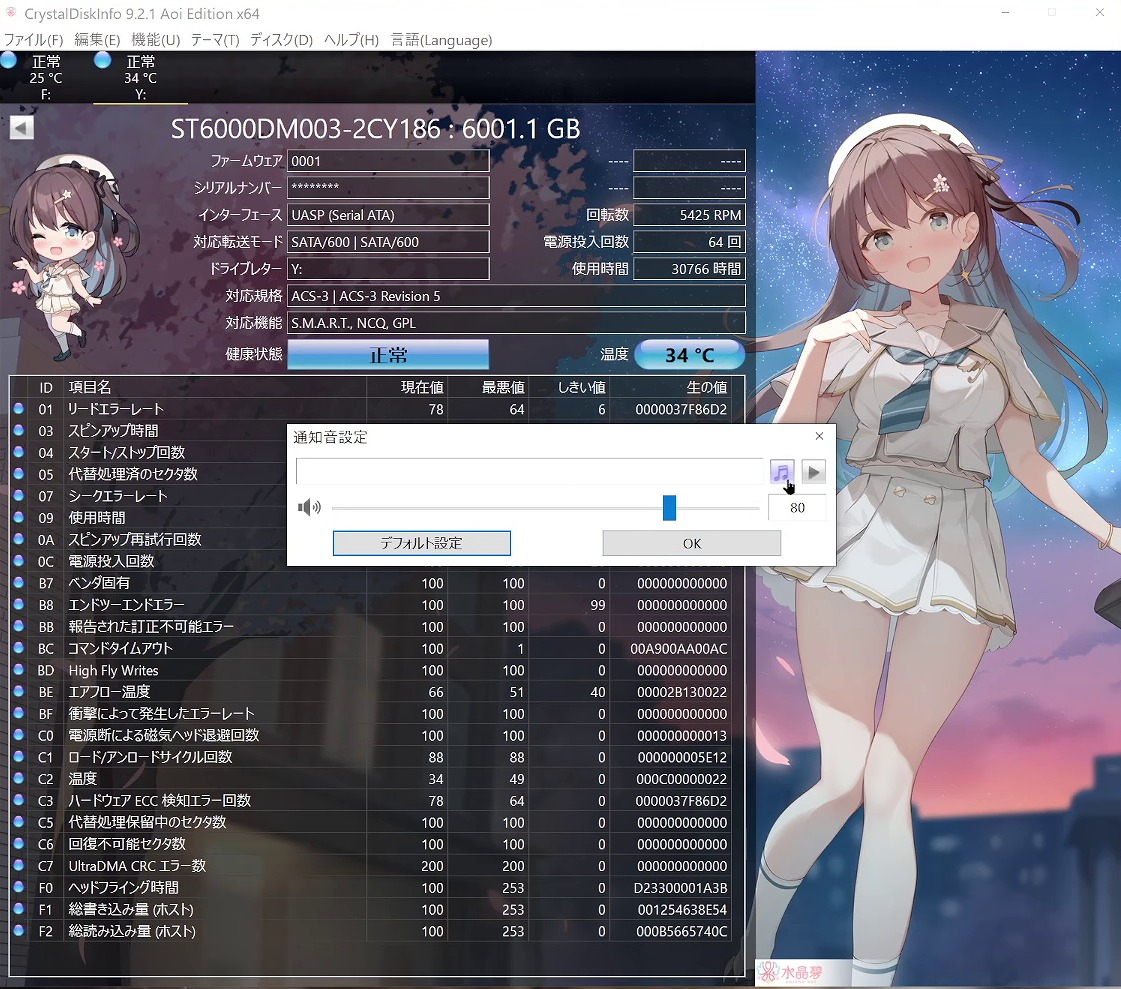Click status dot for C3 ハードウェア ECC row
This screenshot has width=1121, height=989.
point(19,800)
